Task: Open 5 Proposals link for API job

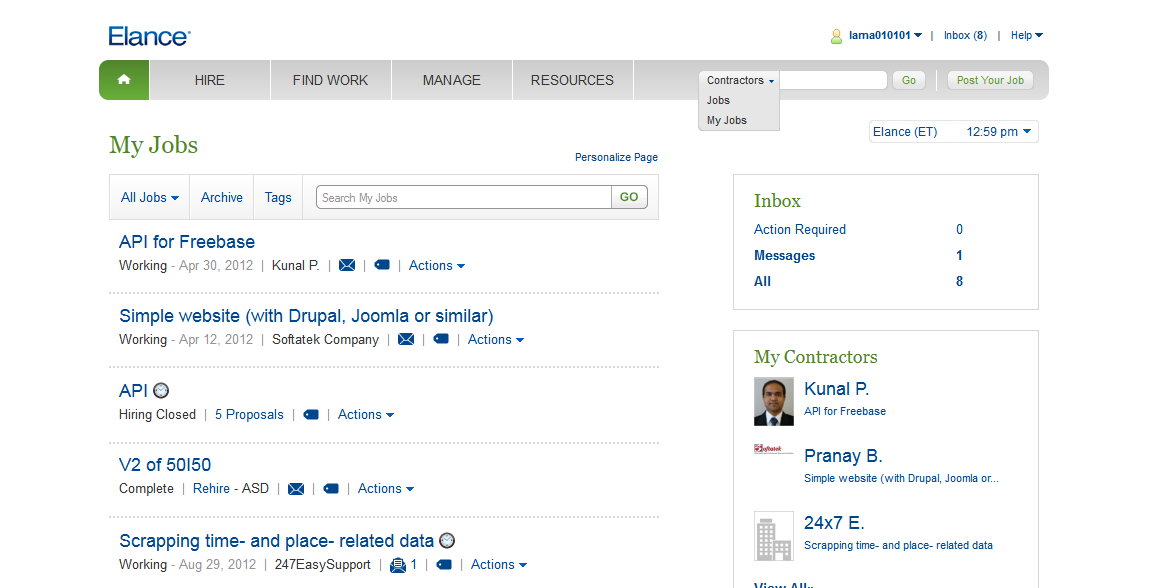Action: (249, 414)
